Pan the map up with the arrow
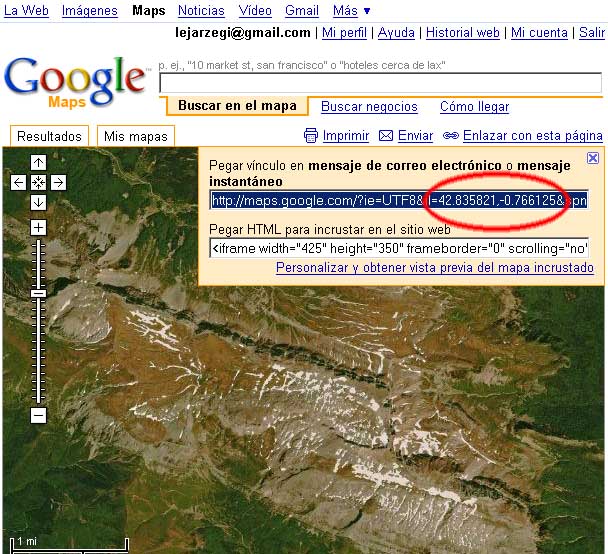The image size is (608, 554). 38,163
